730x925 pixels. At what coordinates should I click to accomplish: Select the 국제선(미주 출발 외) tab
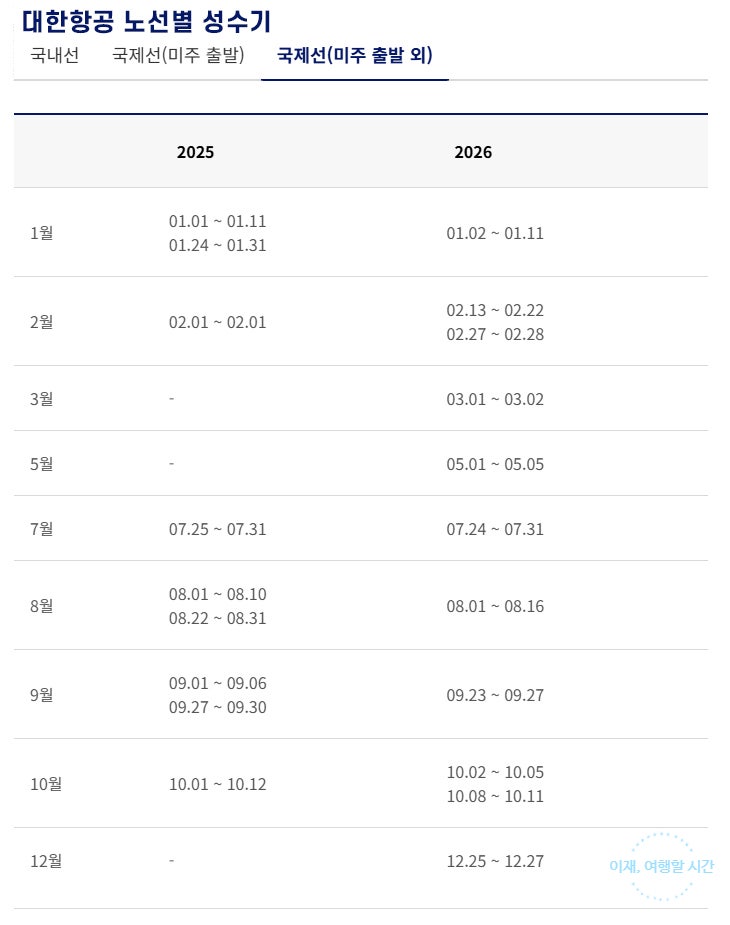coord(354,56)
